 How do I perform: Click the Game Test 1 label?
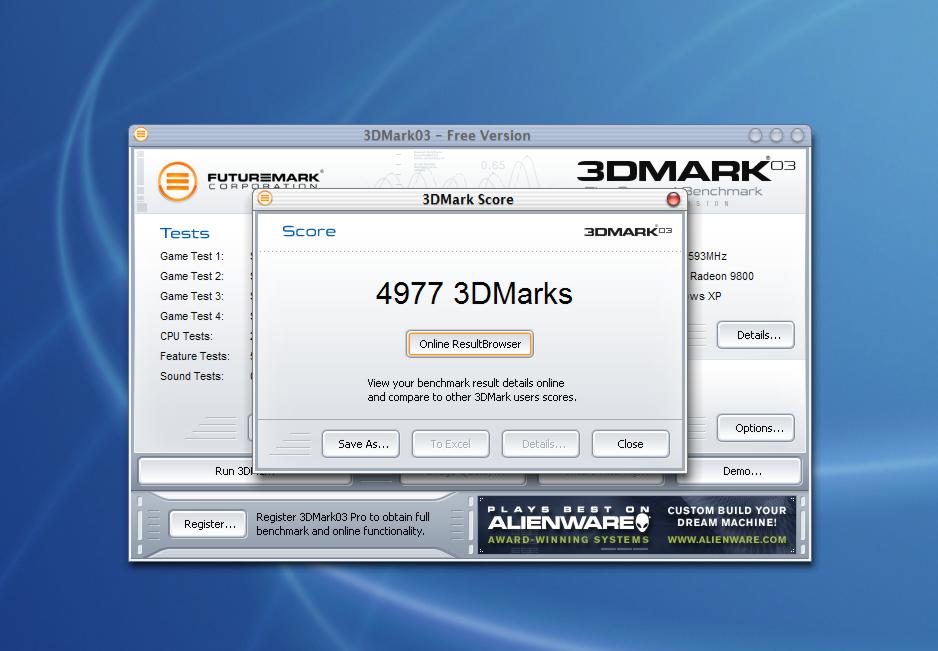[191, 256]
